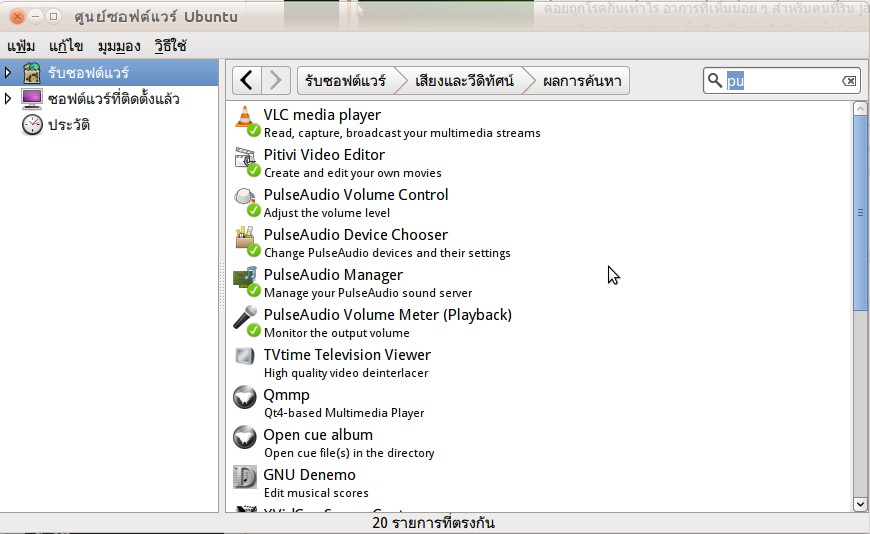This screenshot has width=870, height=534.
Task: Click the vertical scrollbar thumb
Action: tap(860, 213)
